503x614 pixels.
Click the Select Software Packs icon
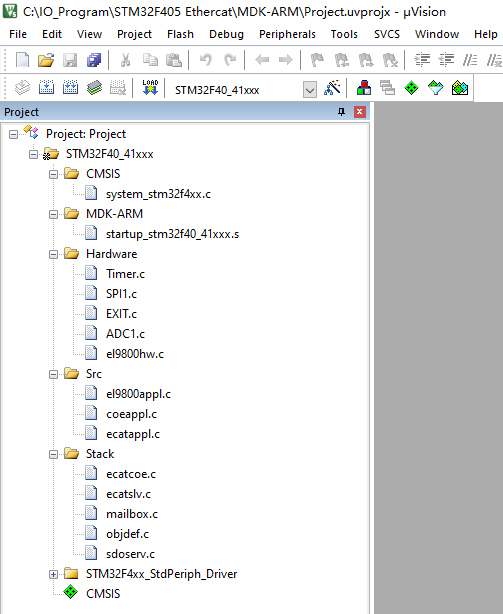436,88
